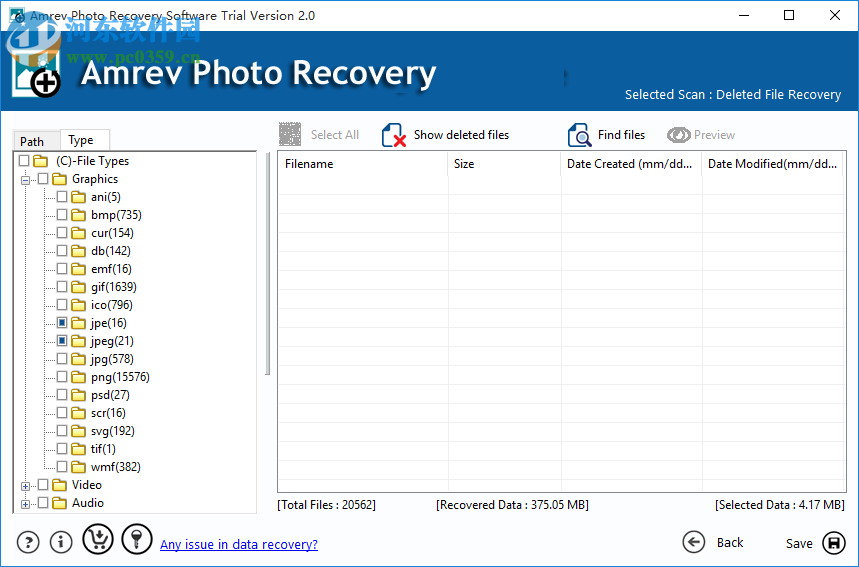This screenshot has height=567, width=859.
Task: Click the gif(1639) folder icon
Action: [x=78, y=287]
